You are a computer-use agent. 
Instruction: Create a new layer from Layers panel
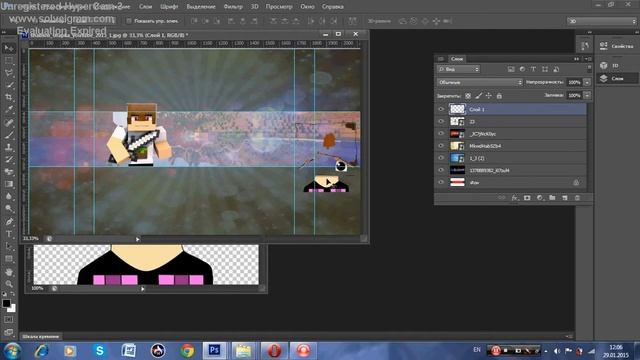pos(565,198)
